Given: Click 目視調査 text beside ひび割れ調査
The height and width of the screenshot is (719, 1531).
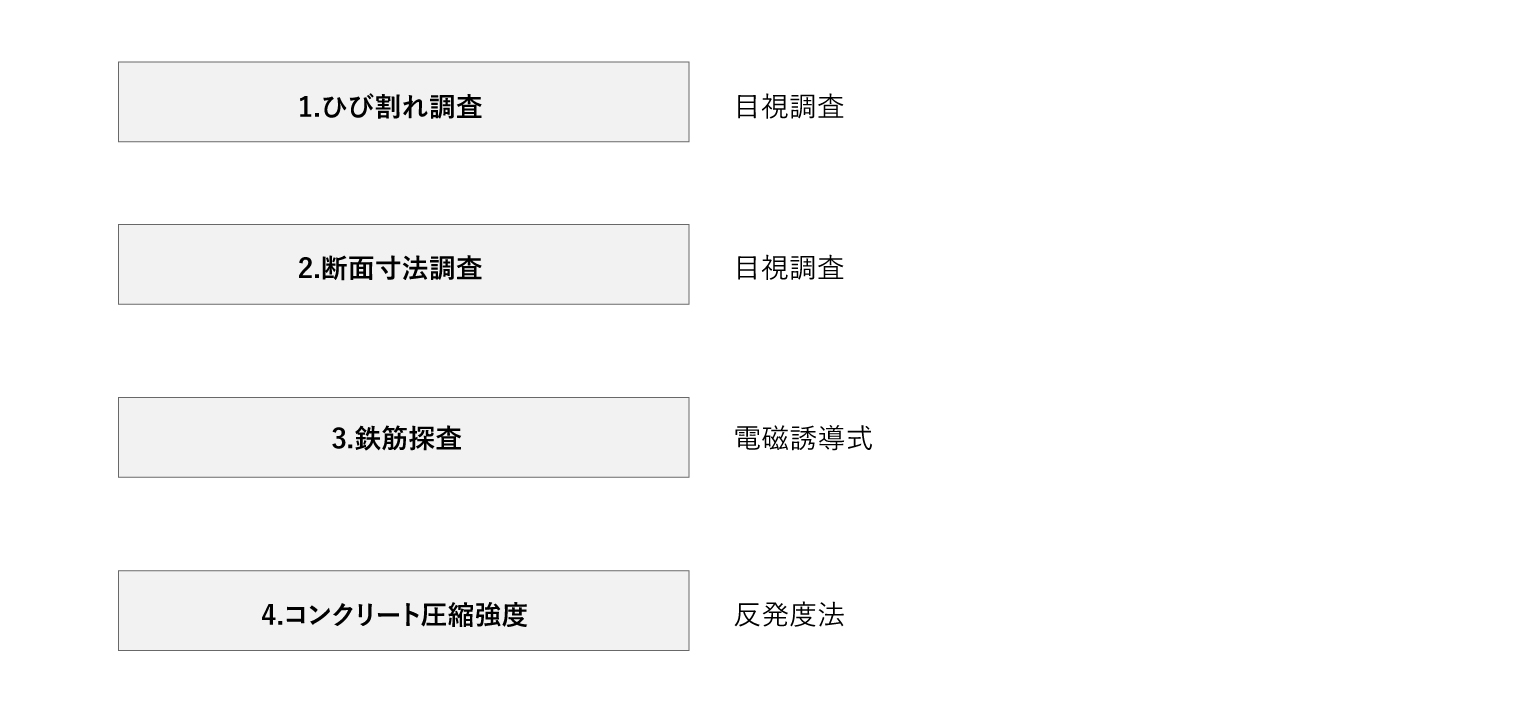Looking at the screenshot, I should [789, 107].
